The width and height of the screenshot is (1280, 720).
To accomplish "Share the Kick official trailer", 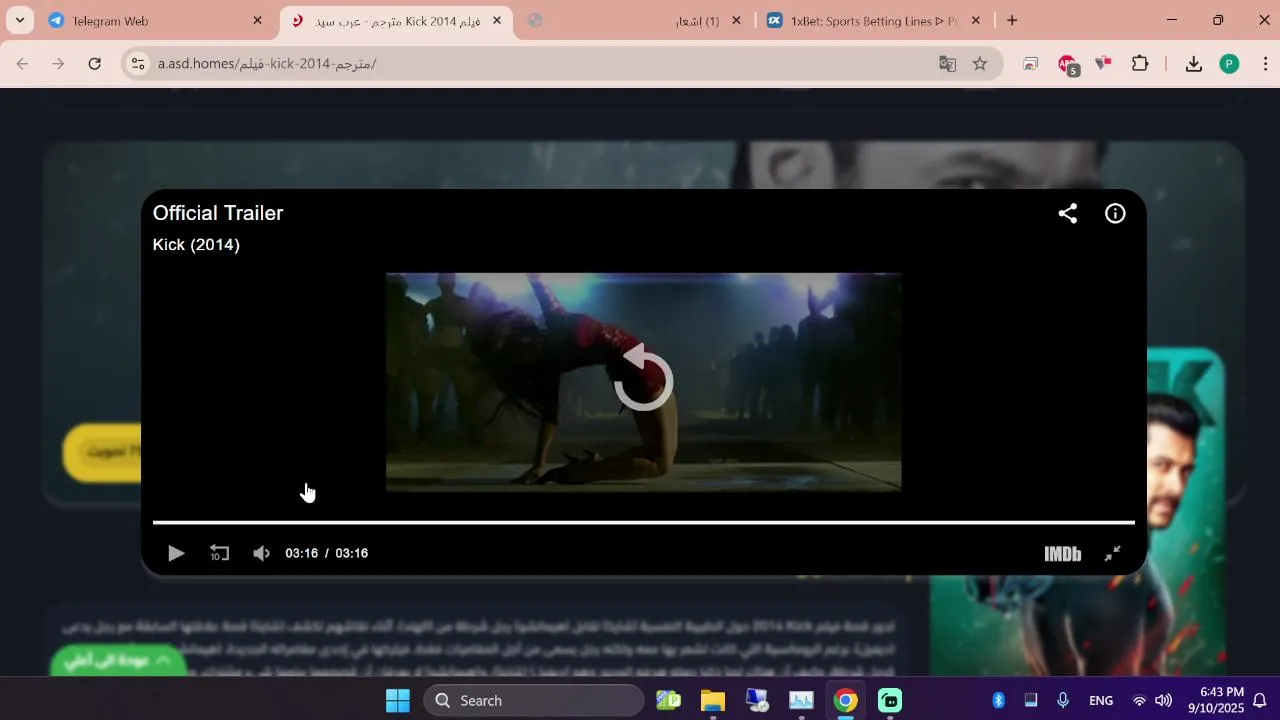I will [x=1068, y=213].
